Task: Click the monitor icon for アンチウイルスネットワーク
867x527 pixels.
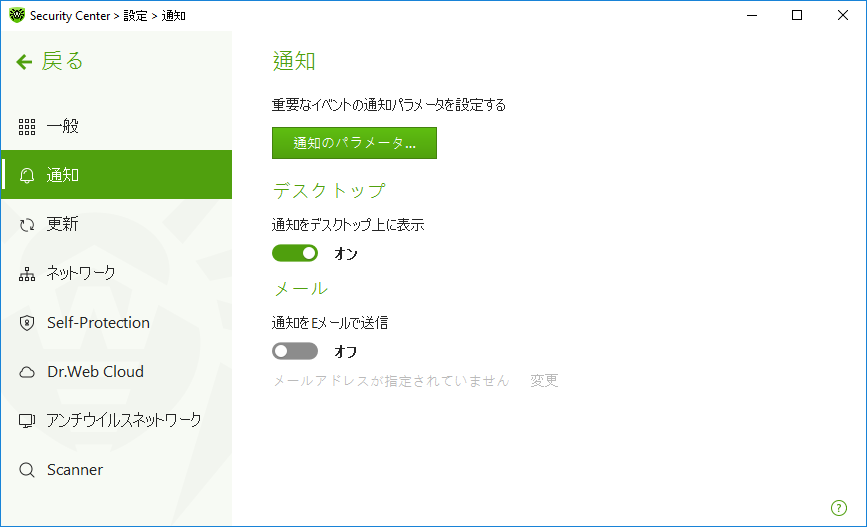Action: (x=27, y=421)
